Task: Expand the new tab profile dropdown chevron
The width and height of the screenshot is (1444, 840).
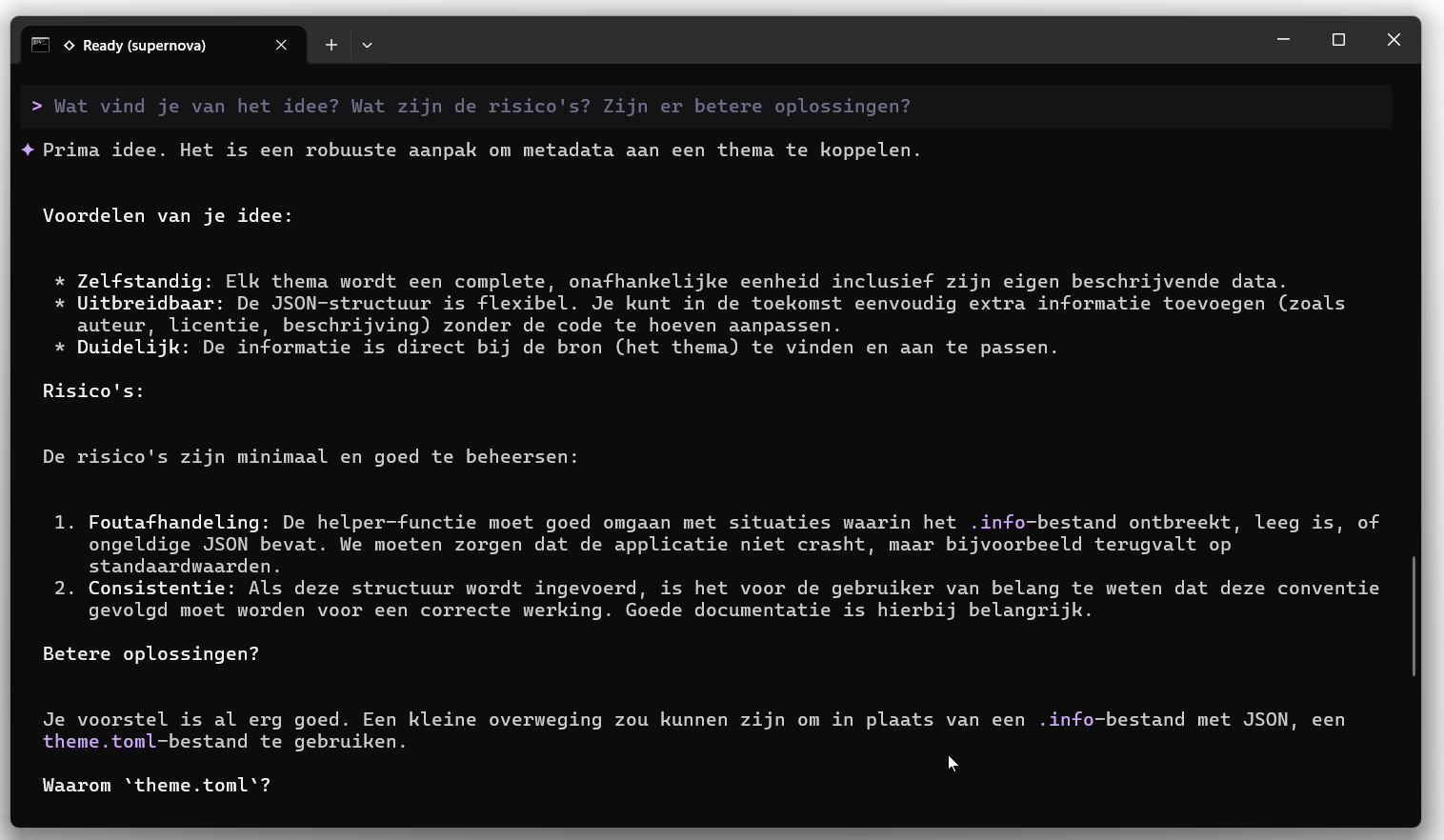Action: [x=367, y=45]
